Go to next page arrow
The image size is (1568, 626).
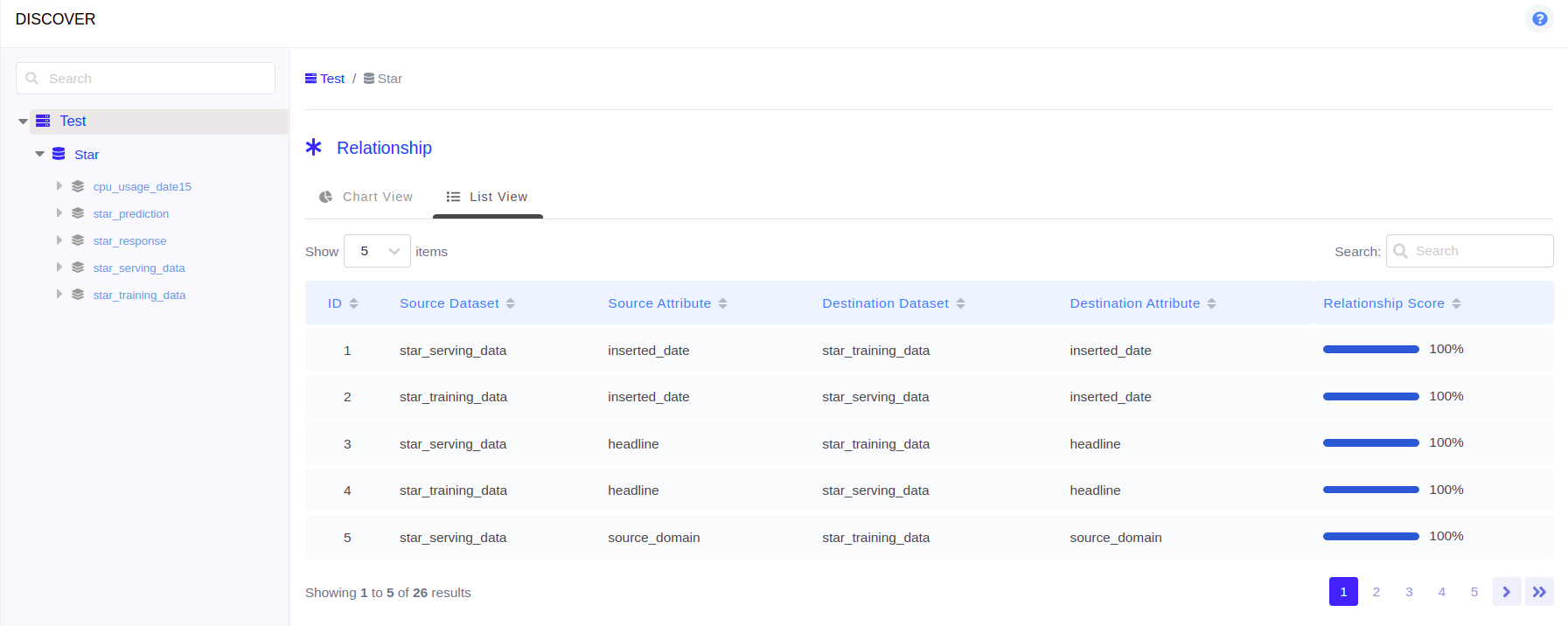click(x=1506, y=592)
